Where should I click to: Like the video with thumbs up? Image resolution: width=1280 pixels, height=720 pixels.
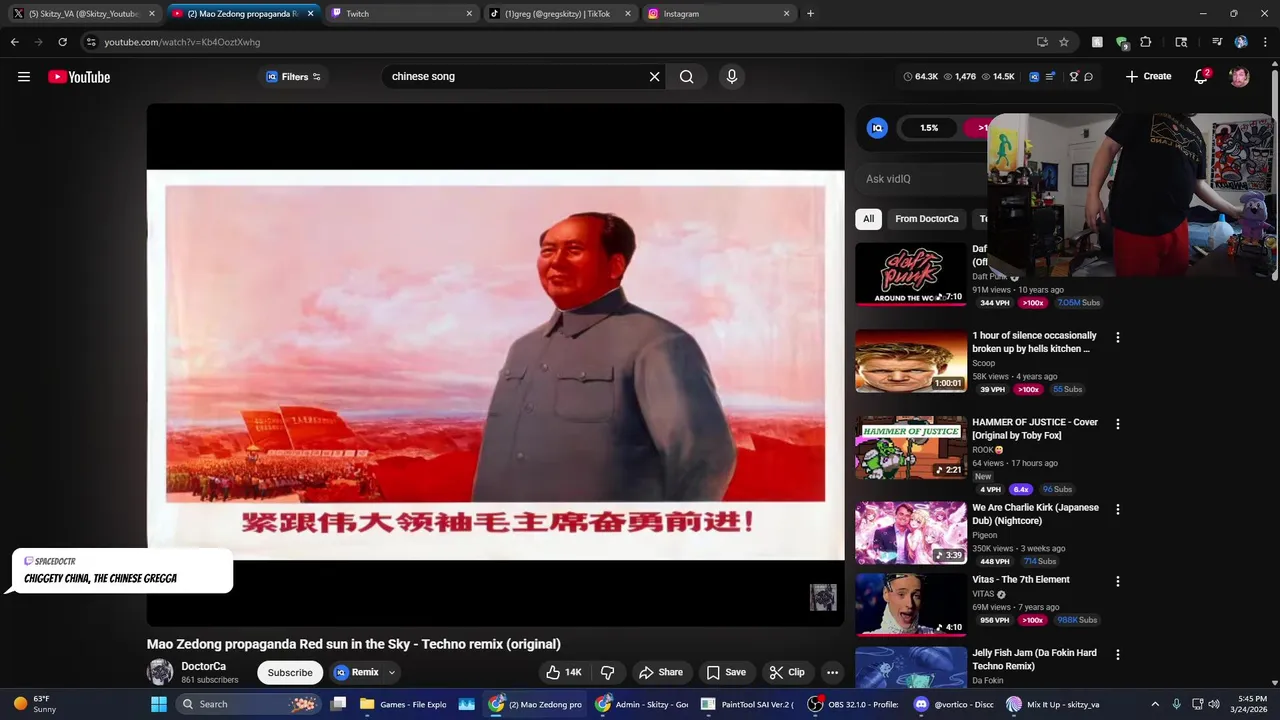click(x=563, y=672)
